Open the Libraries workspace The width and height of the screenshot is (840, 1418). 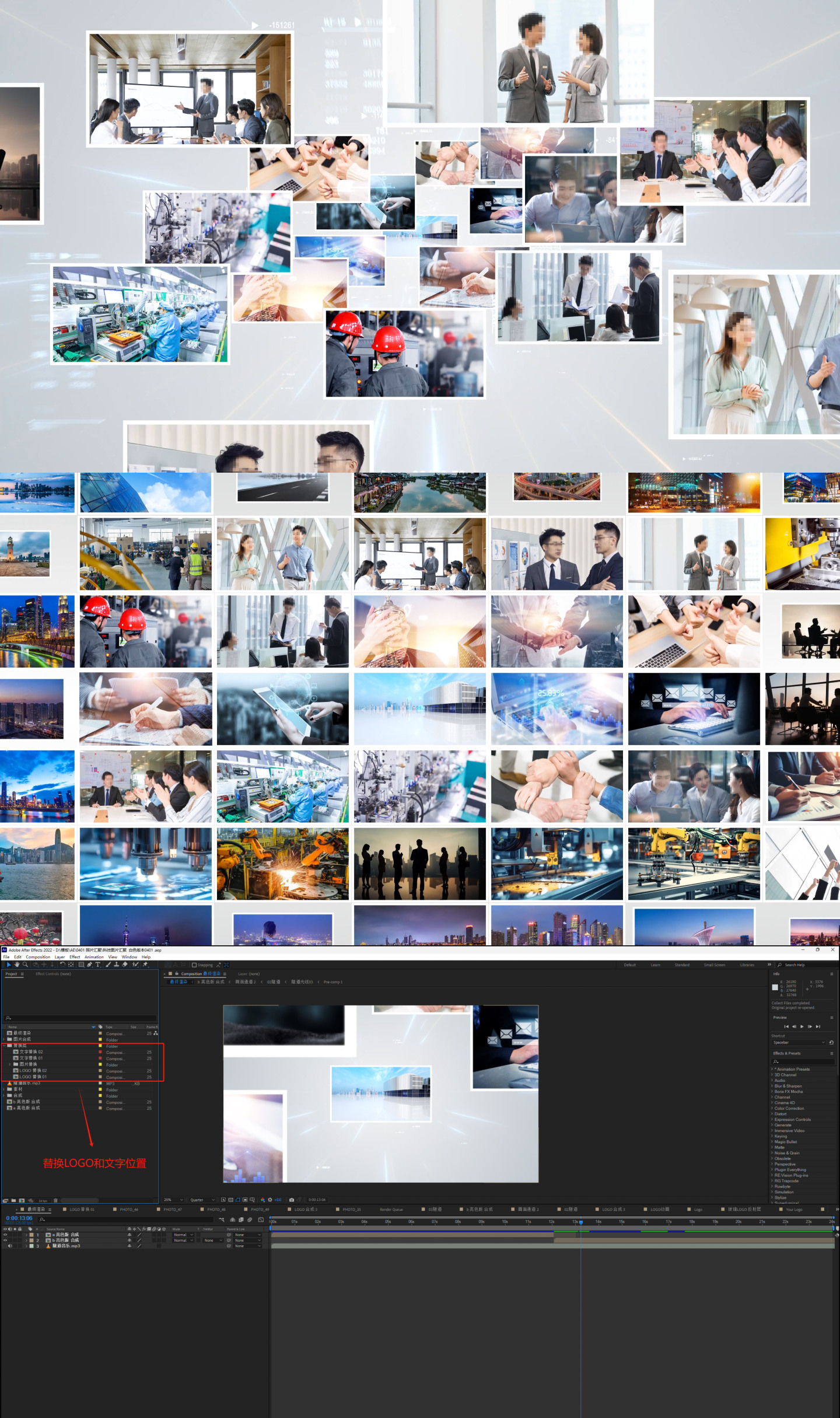coord(747,965)
